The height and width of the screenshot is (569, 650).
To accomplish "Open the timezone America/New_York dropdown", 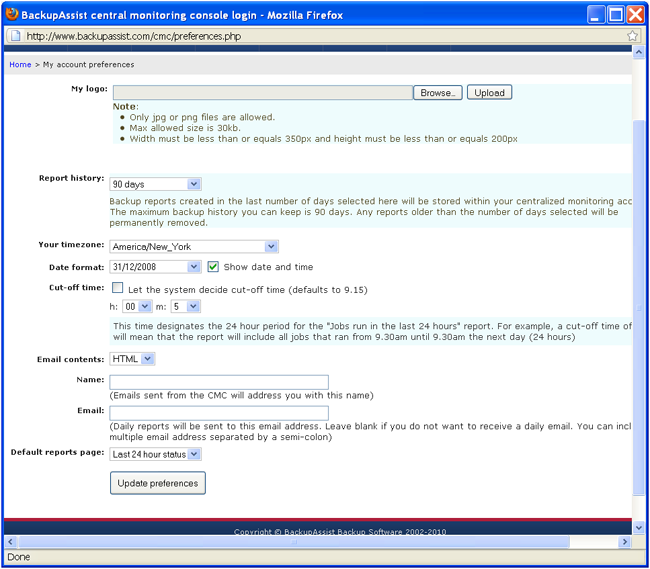I will [x=194, y=247].
